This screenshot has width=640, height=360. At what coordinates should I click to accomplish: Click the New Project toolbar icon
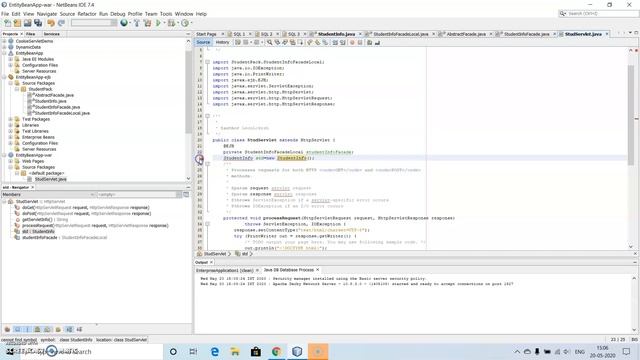18,23
